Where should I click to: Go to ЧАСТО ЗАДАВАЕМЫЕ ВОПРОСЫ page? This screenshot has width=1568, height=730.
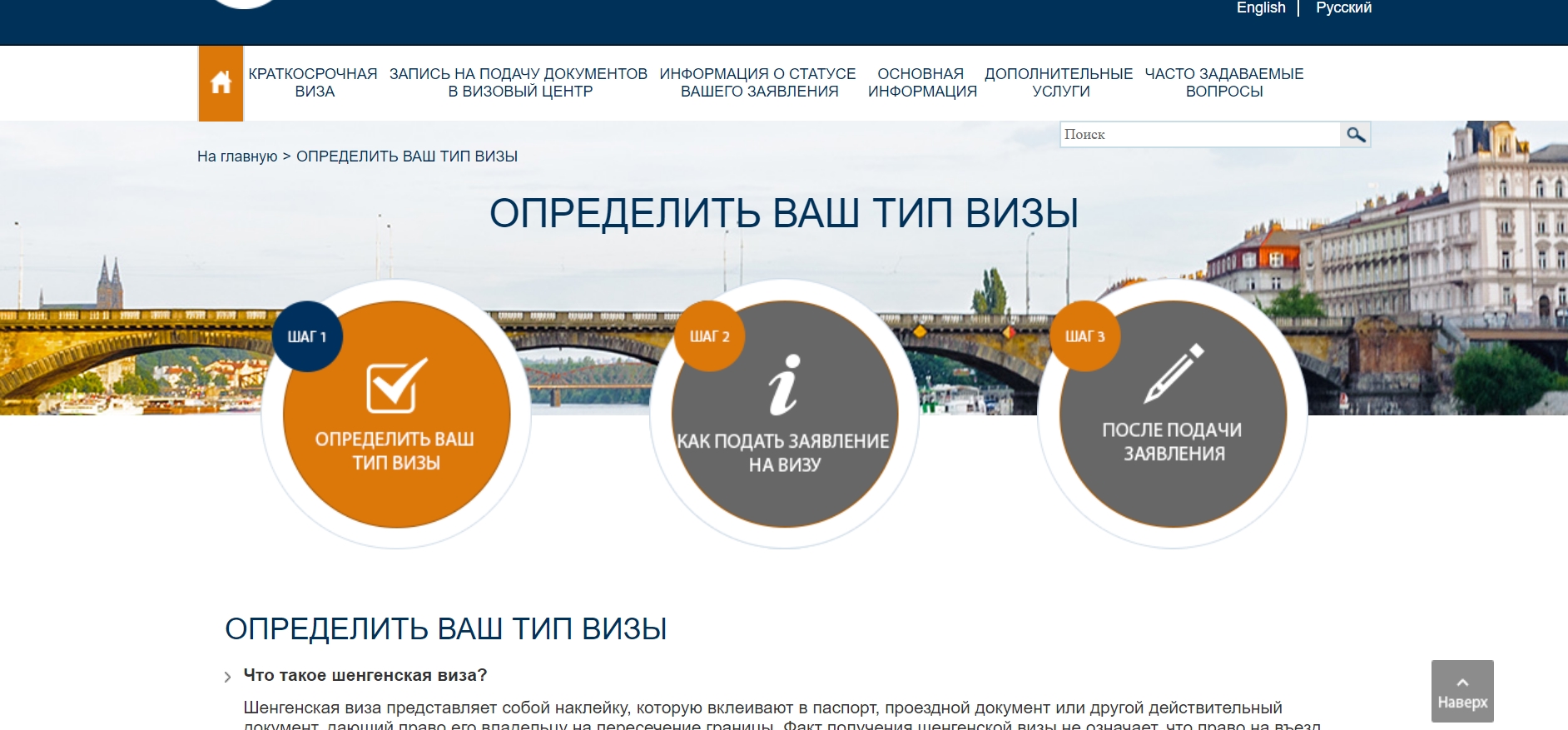[x=1223, y=83]
